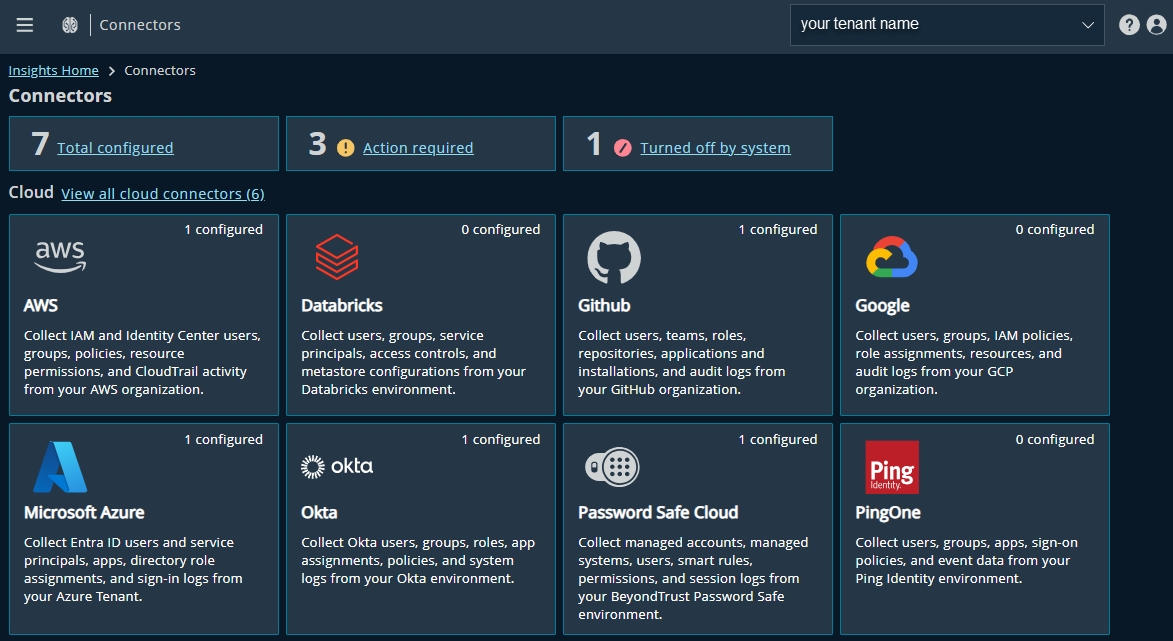The image size is (1173, 641).
Task: Click the yellow Action required warning icon
Action: coord(346,148)
